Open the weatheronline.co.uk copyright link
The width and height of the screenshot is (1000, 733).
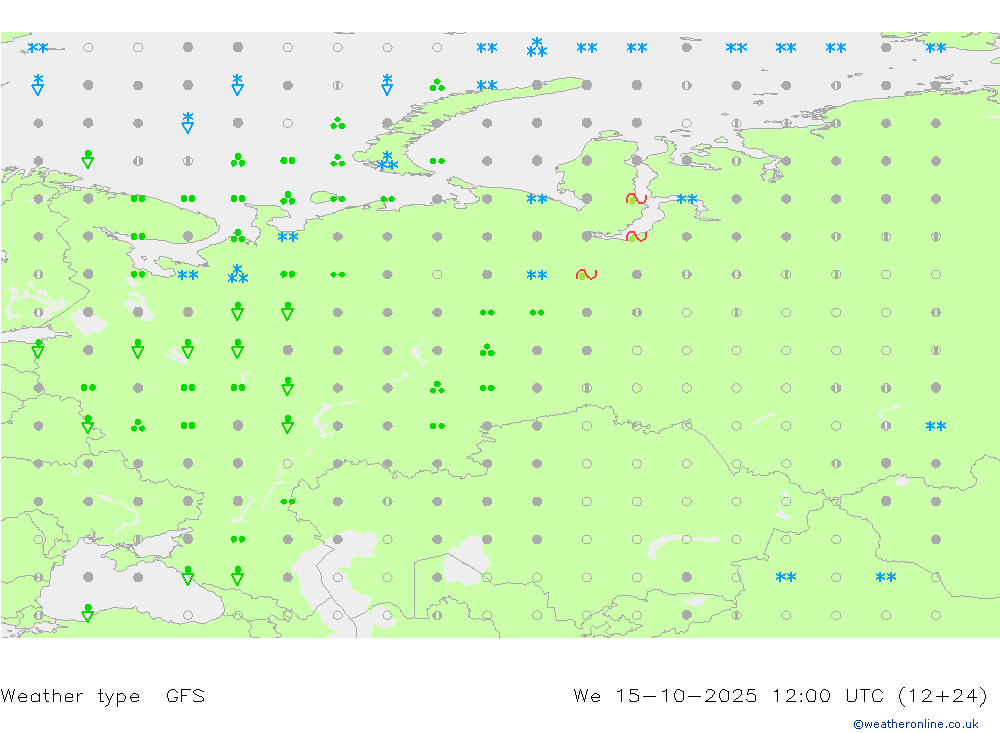(916, 724)
